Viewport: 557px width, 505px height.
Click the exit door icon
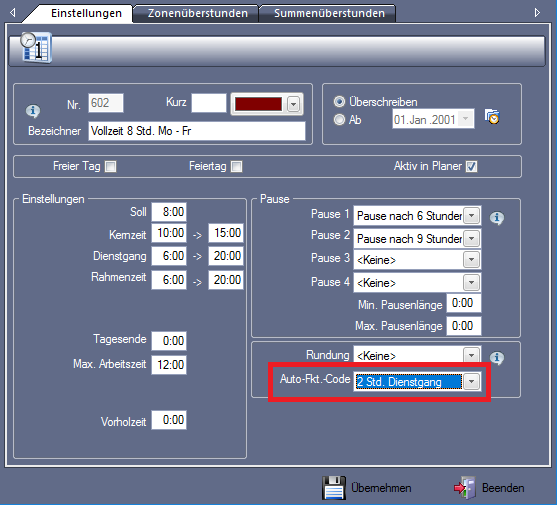point(465,488)
